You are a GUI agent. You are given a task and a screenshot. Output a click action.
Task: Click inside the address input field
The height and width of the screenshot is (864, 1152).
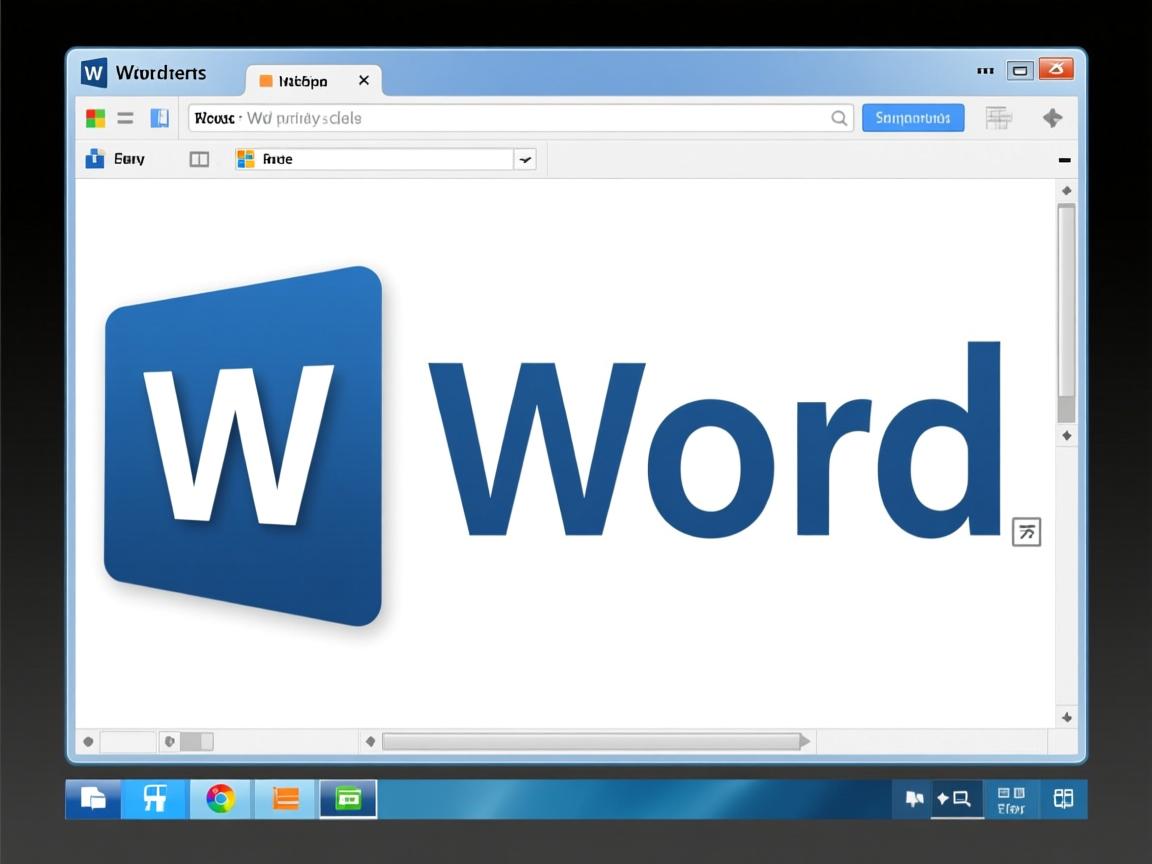click(x=500, y=118)
